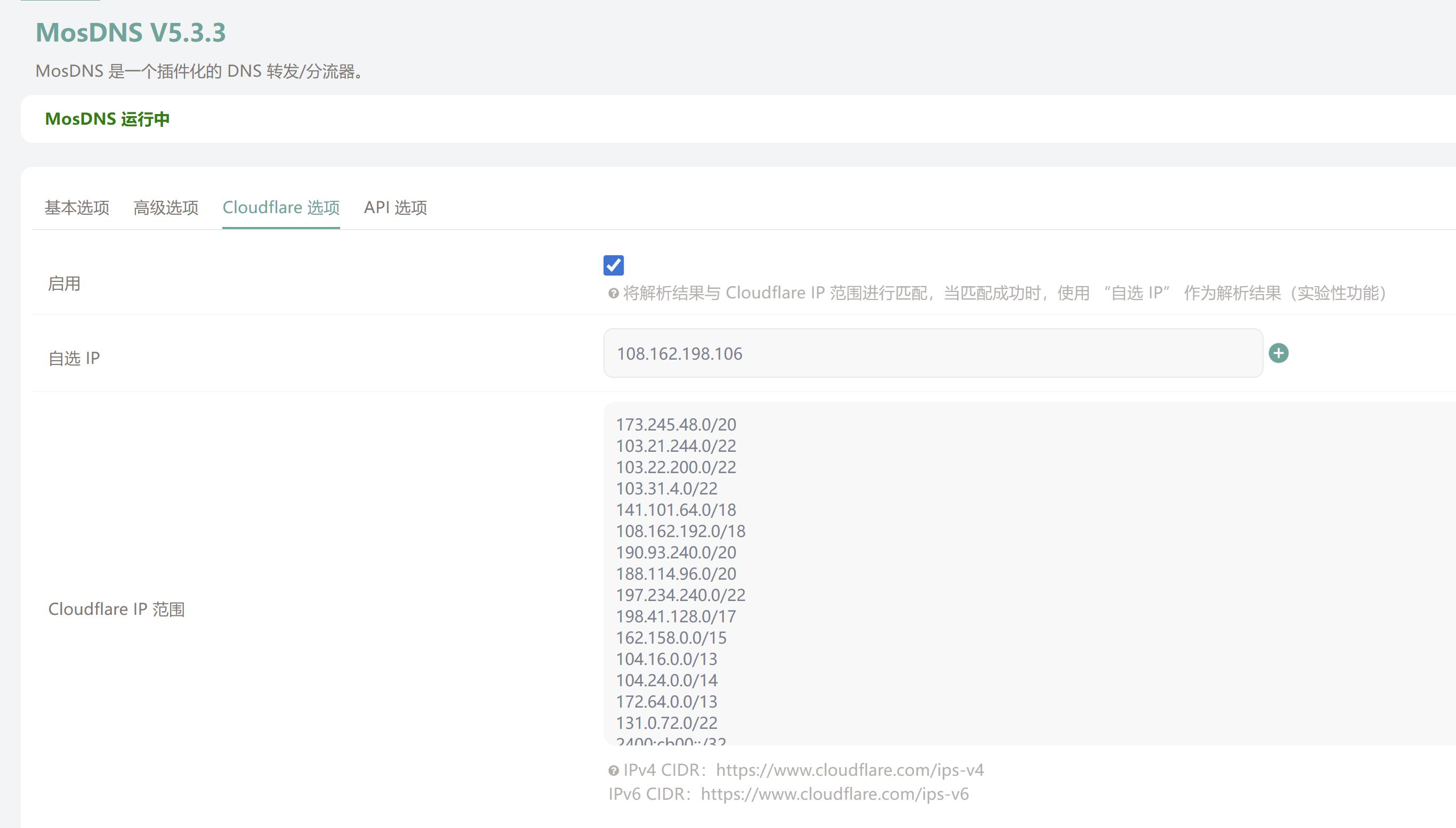
Task: Click the 104.16.0.0/13 range entry
Action: point(666,659)
